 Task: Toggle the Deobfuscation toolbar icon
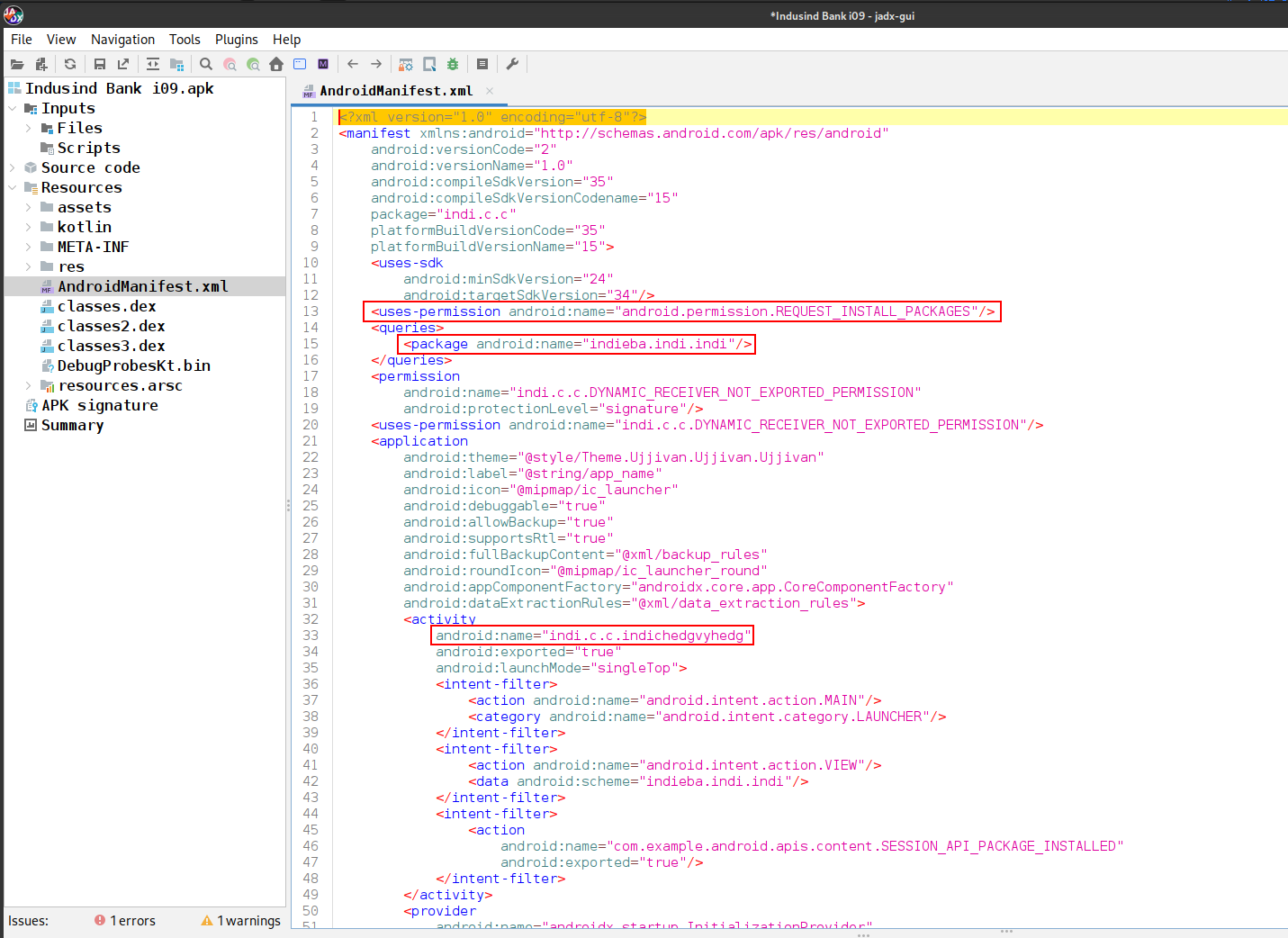(406, 64)
